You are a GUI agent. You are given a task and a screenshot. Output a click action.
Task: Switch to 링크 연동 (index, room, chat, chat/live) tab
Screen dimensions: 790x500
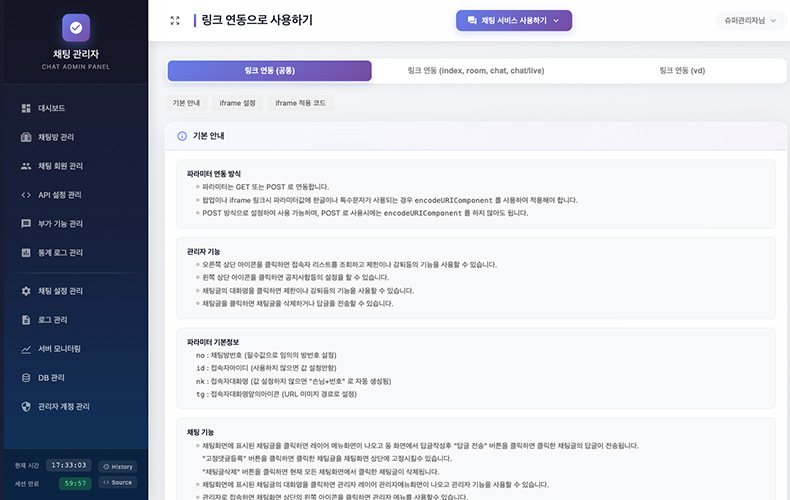click(x=476, y=71)
